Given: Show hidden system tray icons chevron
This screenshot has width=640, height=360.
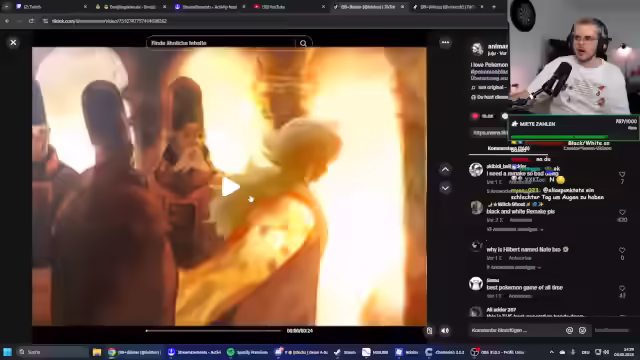Looking at the screenshot, I should pyautogui.click(x=552, y=352).
